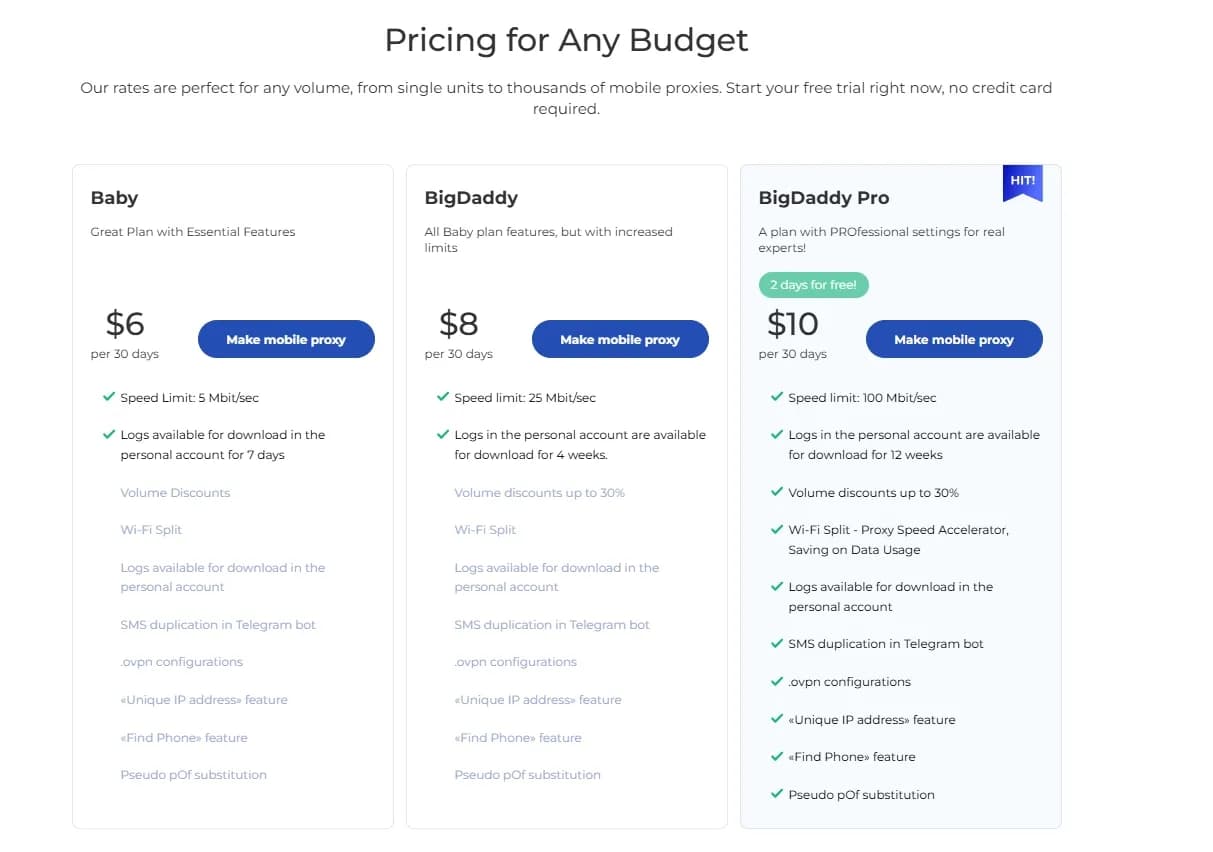Click the checkmark beside Wi-Fi Split Proxy Speed Accelerator
This screenshot has width=1213, height=852.
(x=777, y=530)
